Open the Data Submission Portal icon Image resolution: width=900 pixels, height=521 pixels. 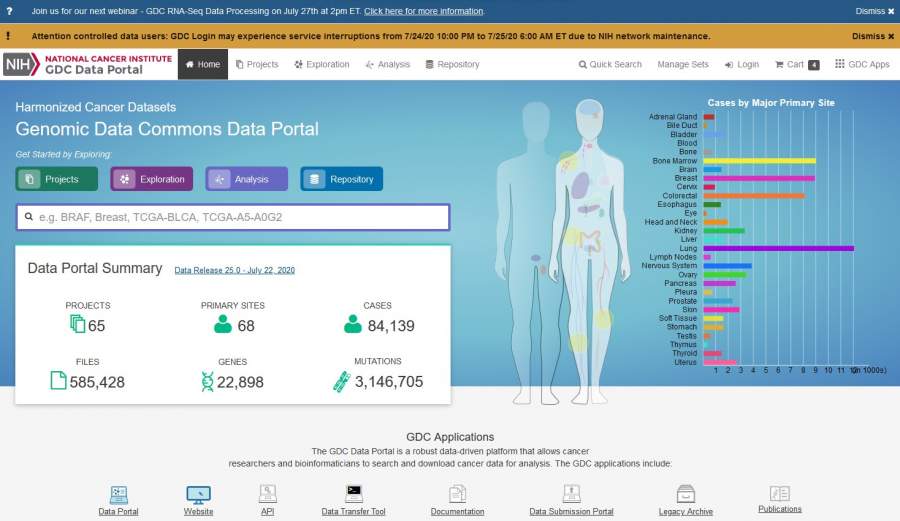coord(571,493)
